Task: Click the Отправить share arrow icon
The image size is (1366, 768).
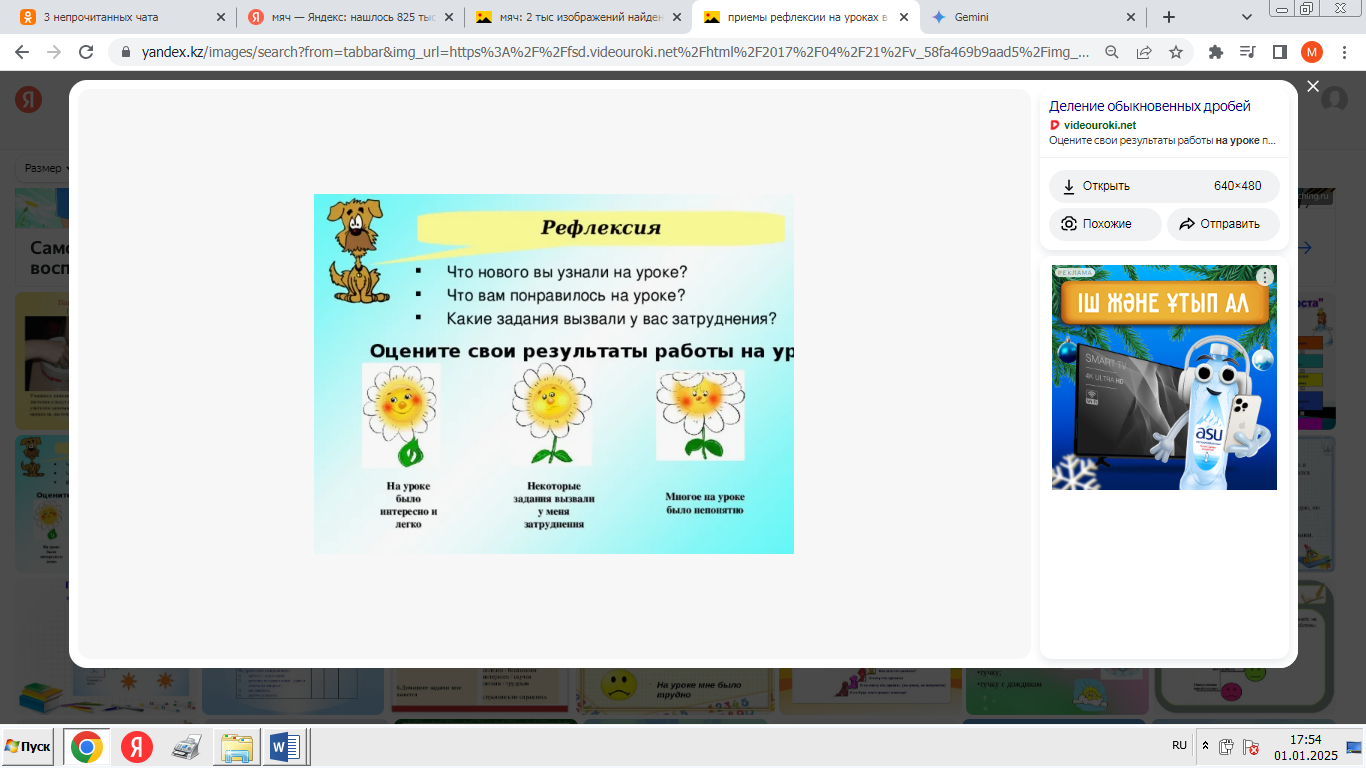Action: (x=1187, y=224)
